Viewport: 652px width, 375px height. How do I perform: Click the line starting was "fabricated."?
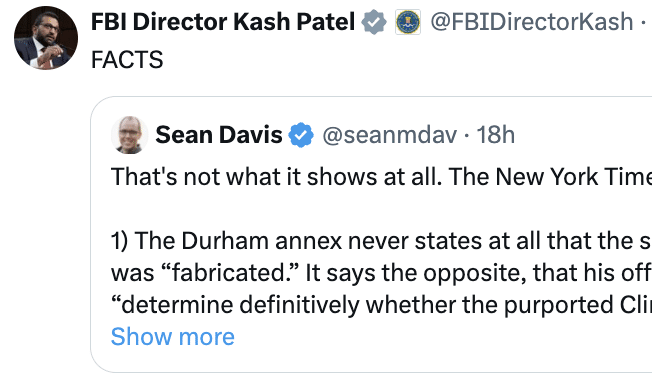coord(381,273)
